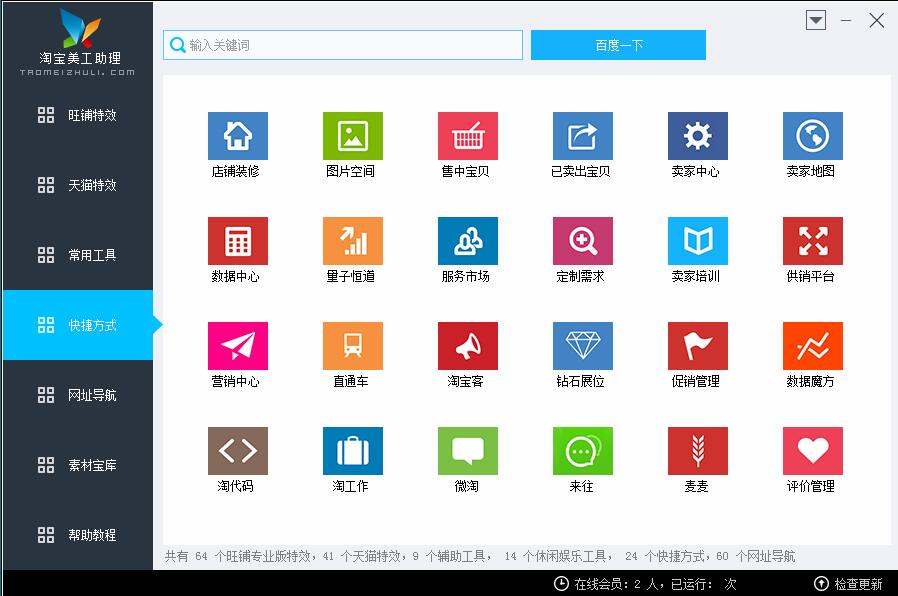Viewport: 898px width, 596px height.
Task: Focus the 输入关键词 search field
Action: tap(343, 45)
